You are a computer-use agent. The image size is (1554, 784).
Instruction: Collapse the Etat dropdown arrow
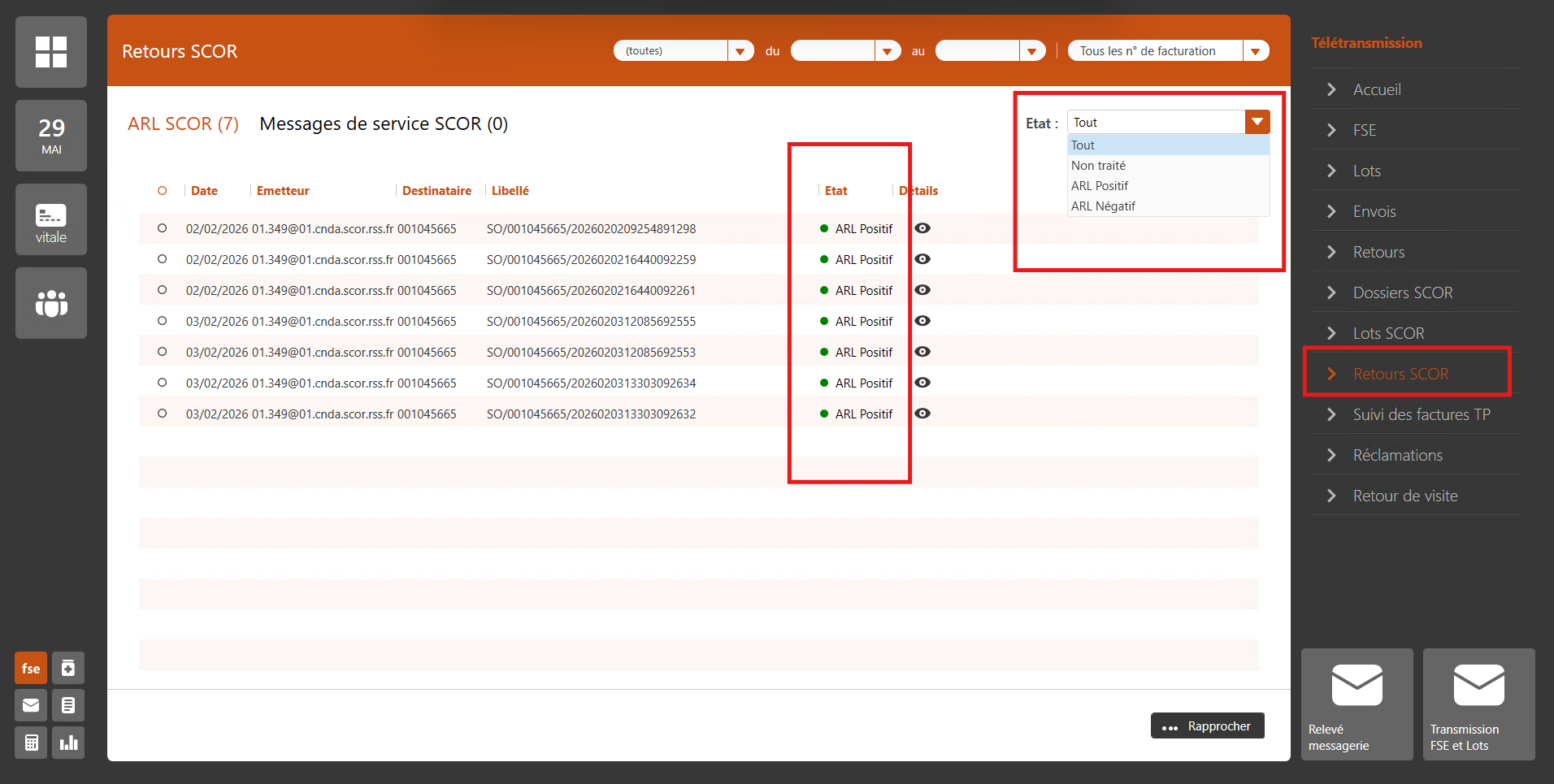[1257, 122]
